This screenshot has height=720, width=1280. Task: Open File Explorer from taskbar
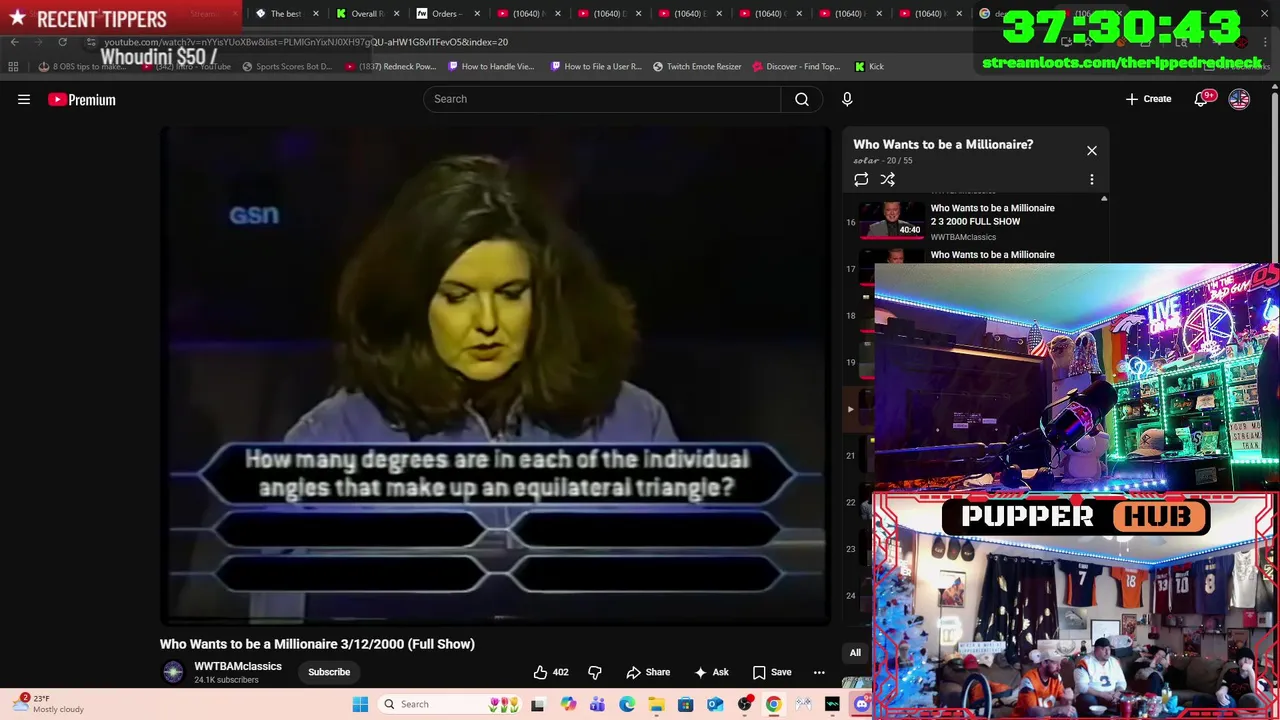pos(656,704)
